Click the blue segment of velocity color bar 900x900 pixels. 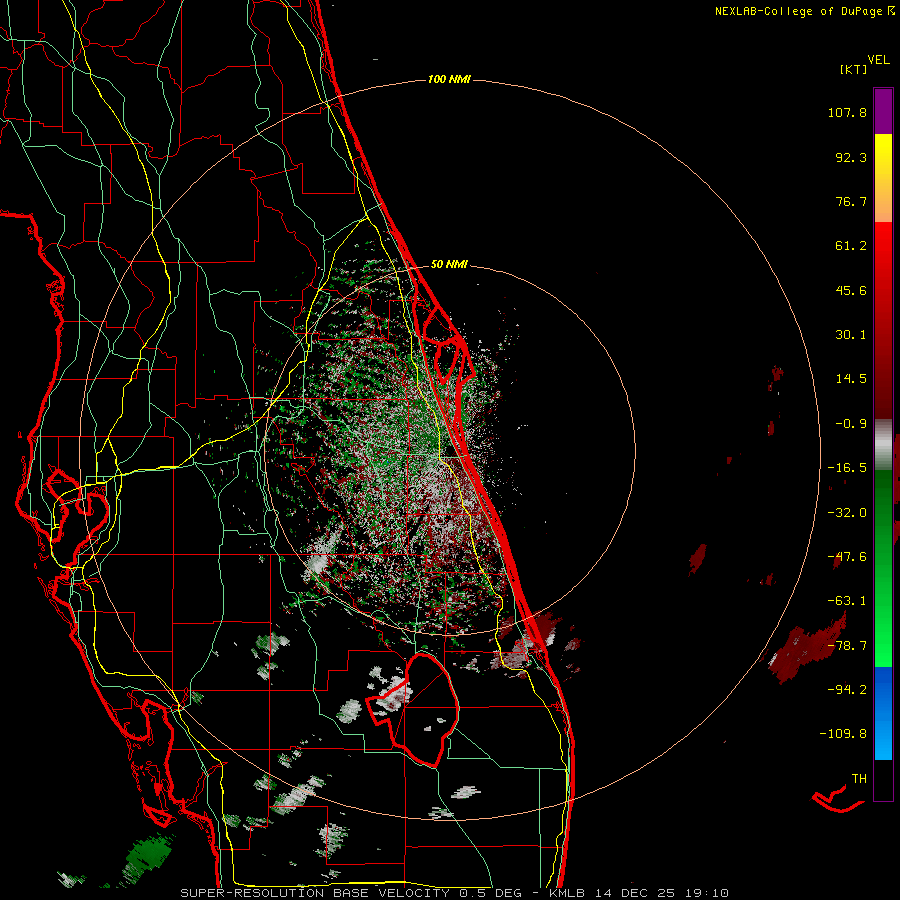(883, 713)
